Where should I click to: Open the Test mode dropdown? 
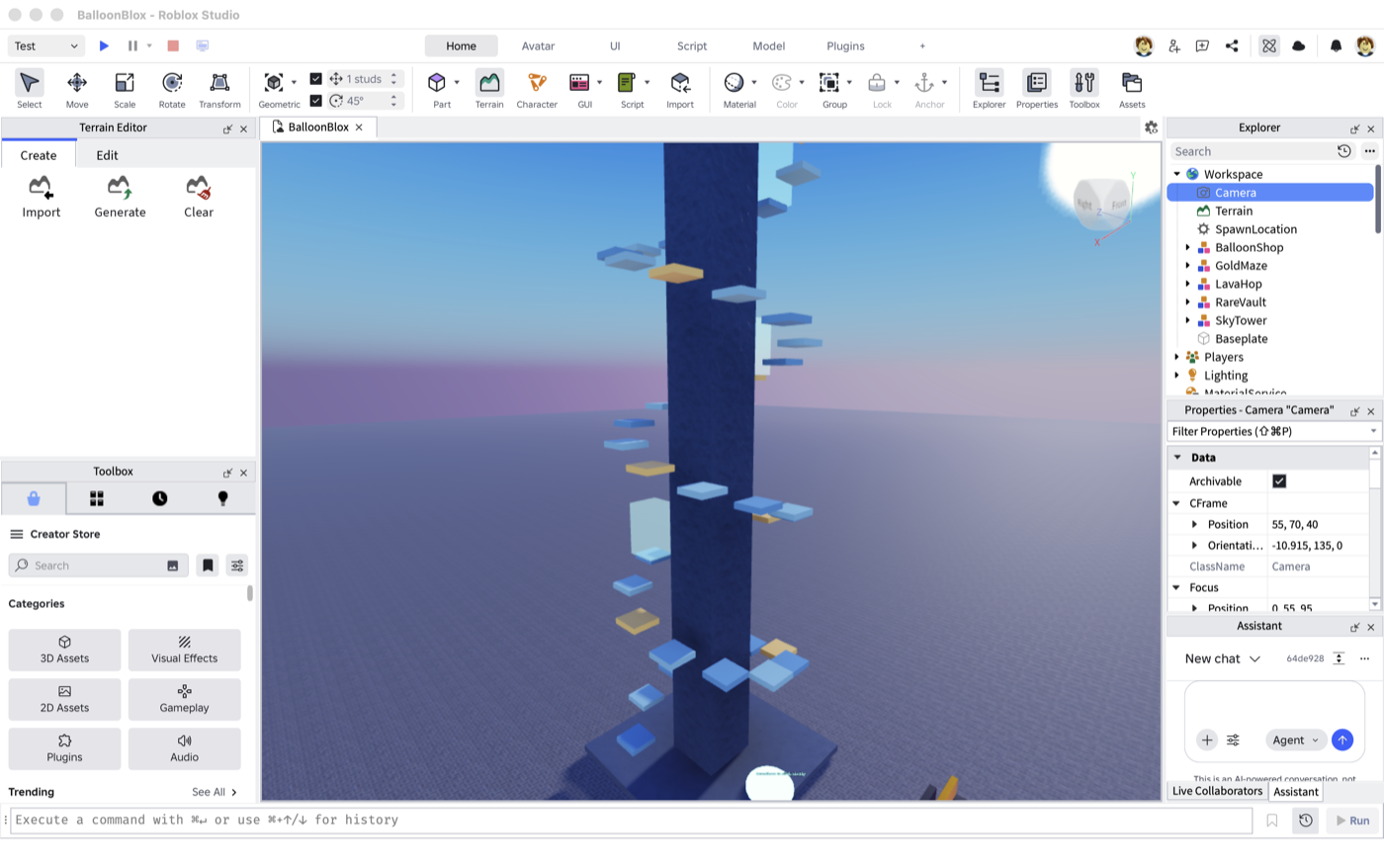46,45
